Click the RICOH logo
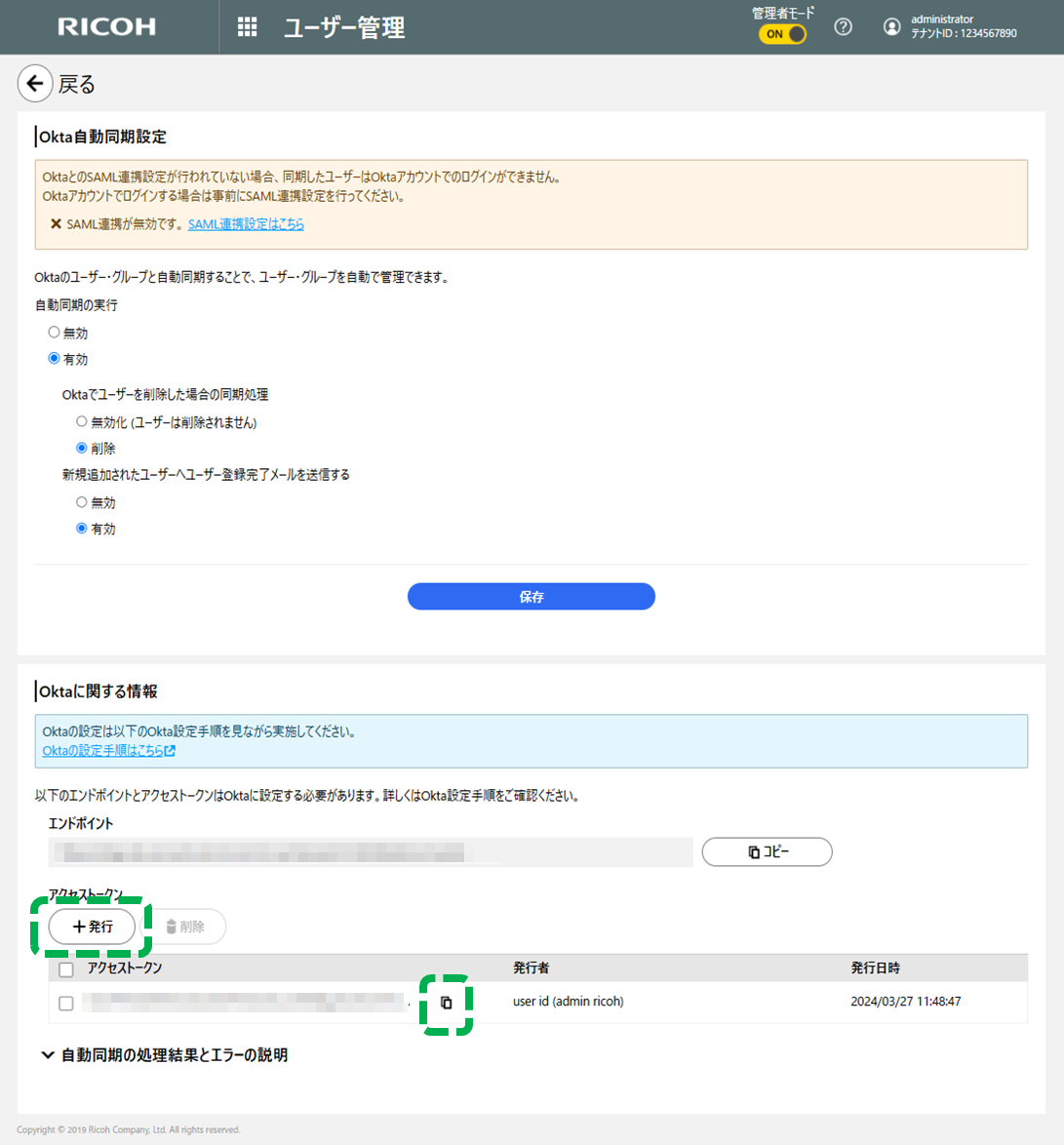This screenshot has width=1064, height=1145. 106,27
